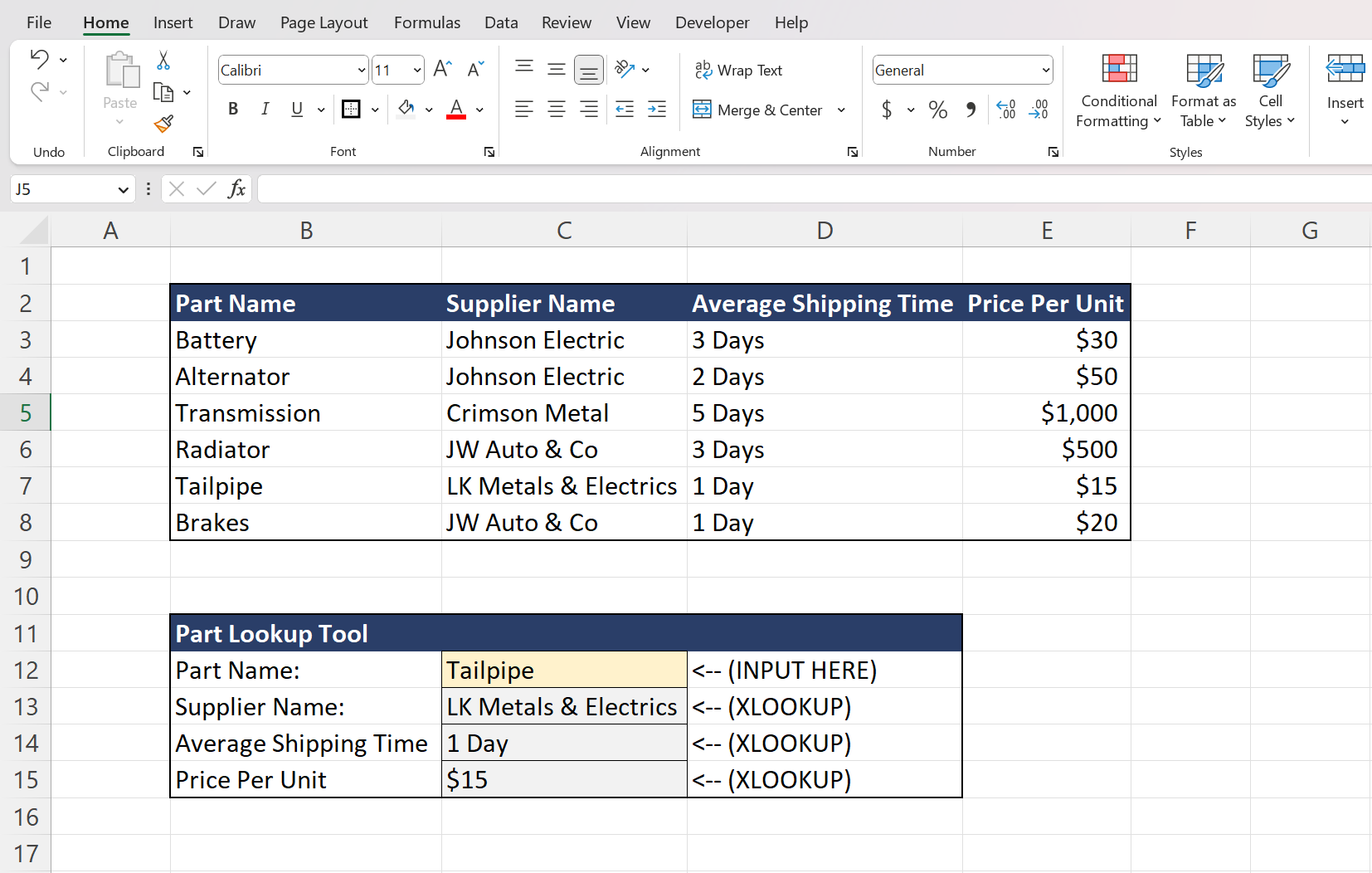
Task: Apply Percent Style to selection
Action: (x=938, y=109)
